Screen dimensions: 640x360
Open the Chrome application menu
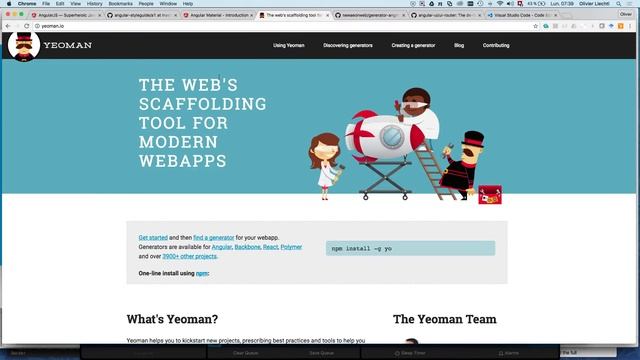(x=27, y=3)
